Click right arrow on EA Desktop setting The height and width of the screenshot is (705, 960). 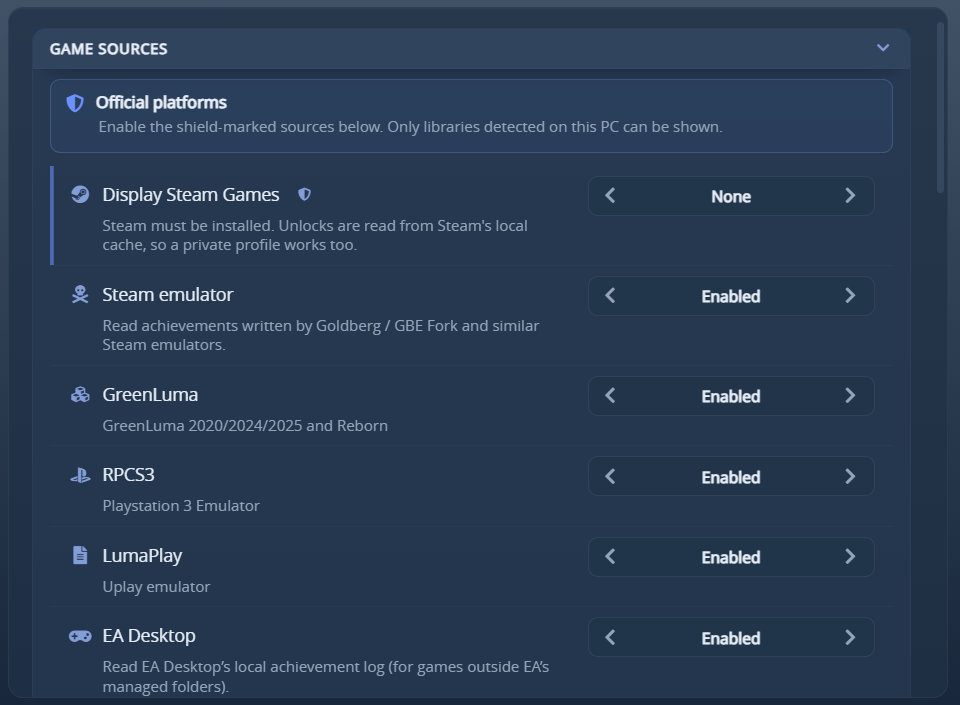pos(850,638)
